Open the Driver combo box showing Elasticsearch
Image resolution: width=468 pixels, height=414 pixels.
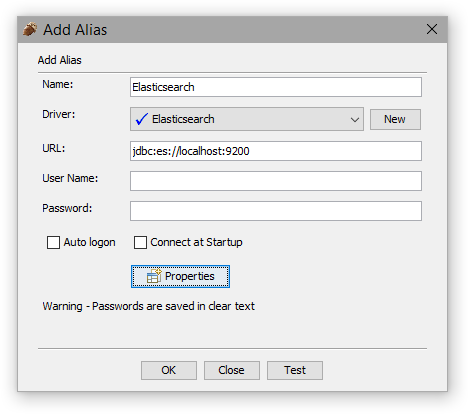pyautogui.click(x=247, y=119)
